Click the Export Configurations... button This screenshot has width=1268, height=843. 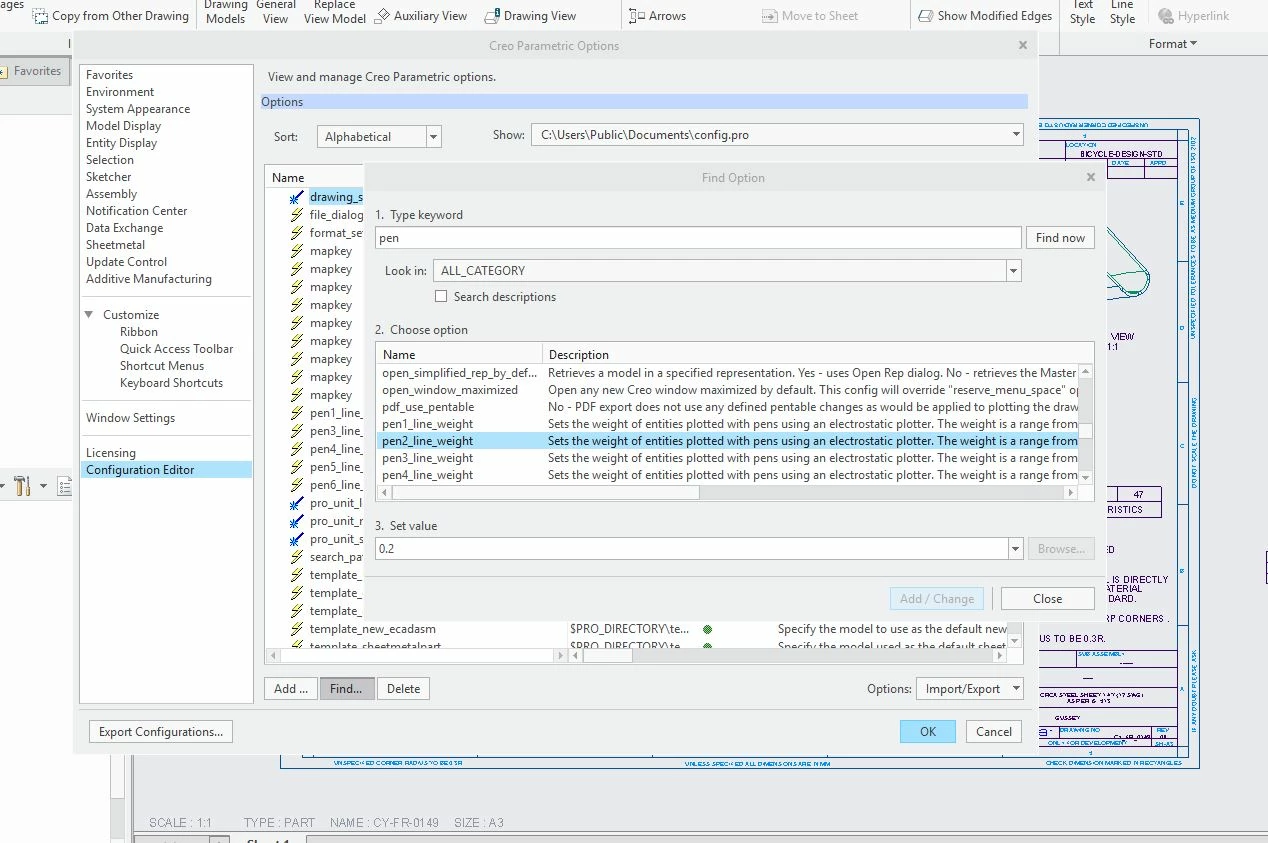[161, 732]
